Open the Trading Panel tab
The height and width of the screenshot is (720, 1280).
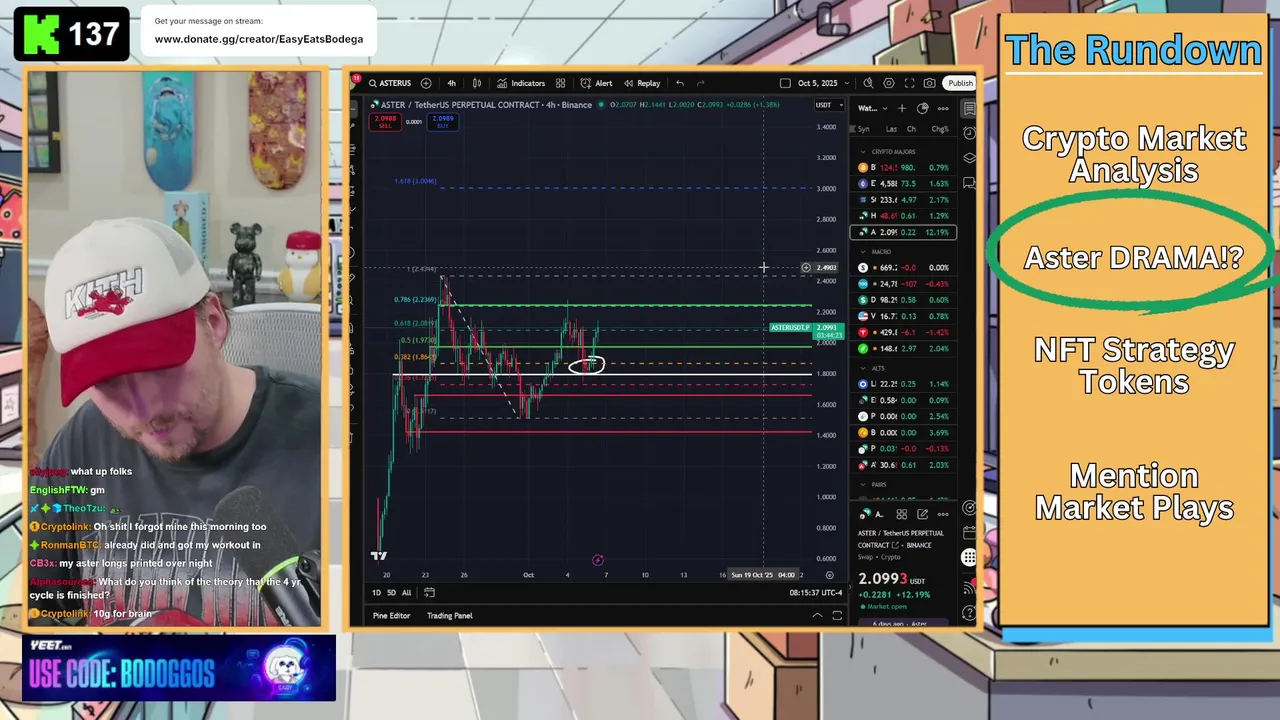click(x=450, y=615)
